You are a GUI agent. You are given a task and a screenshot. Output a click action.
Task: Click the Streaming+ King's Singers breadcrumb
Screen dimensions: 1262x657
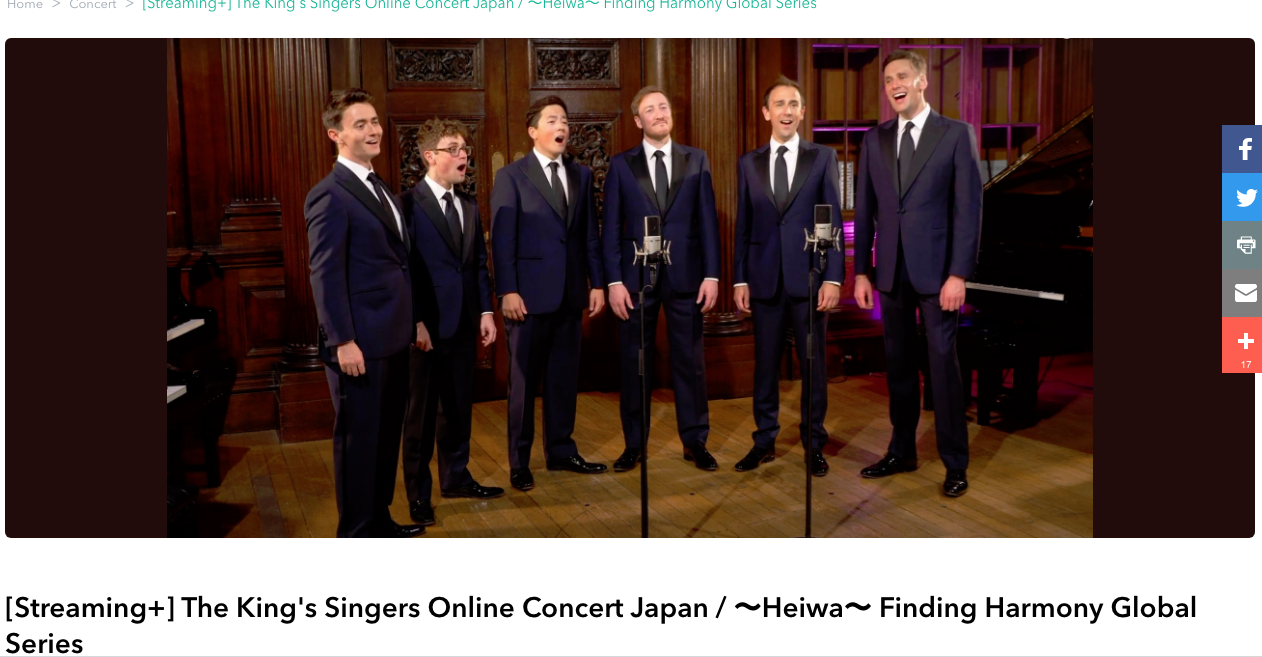[x=479, y=5]
